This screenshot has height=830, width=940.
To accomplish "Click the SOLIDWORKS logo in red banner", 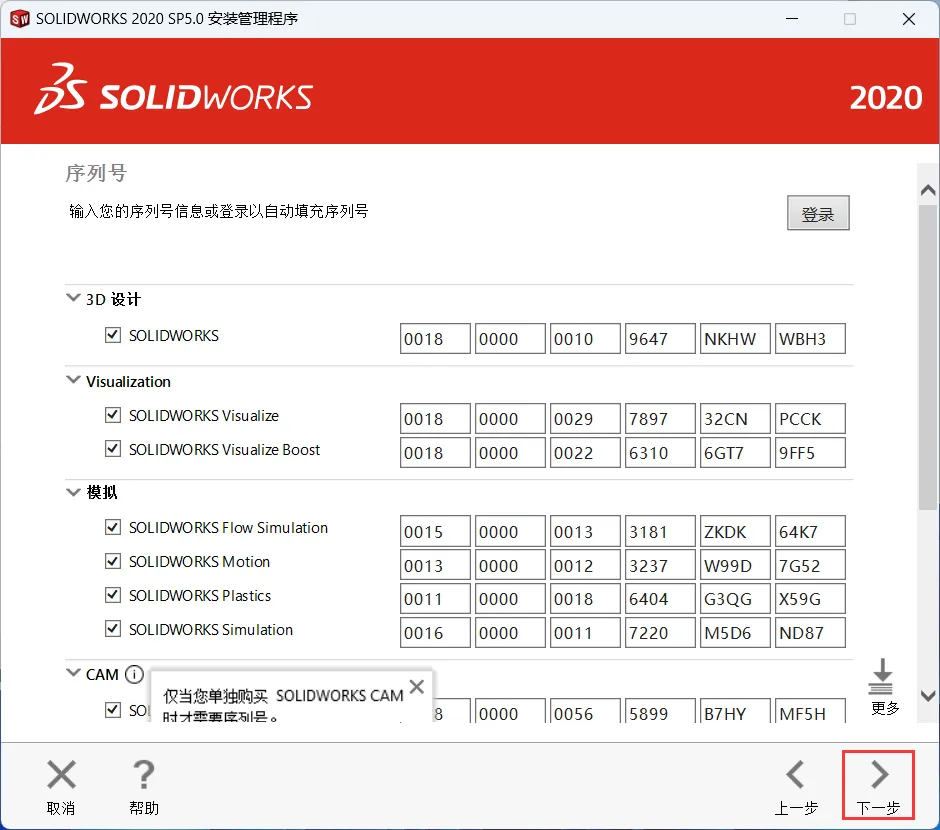I will coord(173,90).
